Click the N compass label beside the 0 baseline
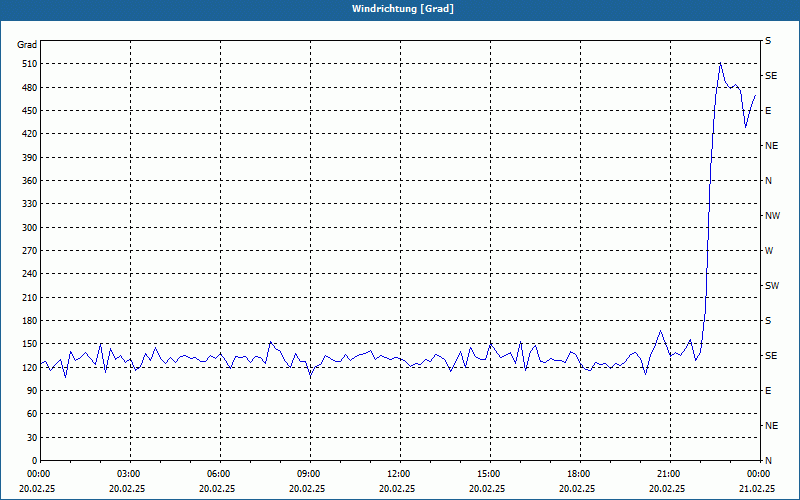The image size is (800, 500). click(x=769, y=460)
